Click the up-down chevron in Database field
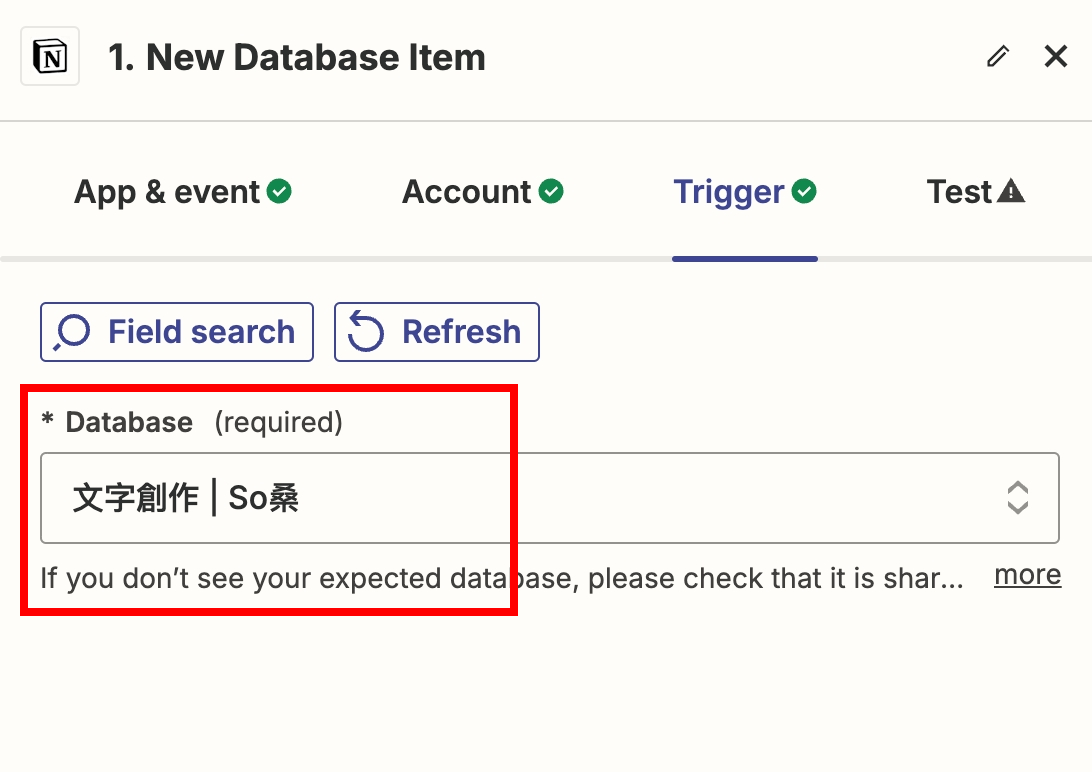 tap(1017, 498)
